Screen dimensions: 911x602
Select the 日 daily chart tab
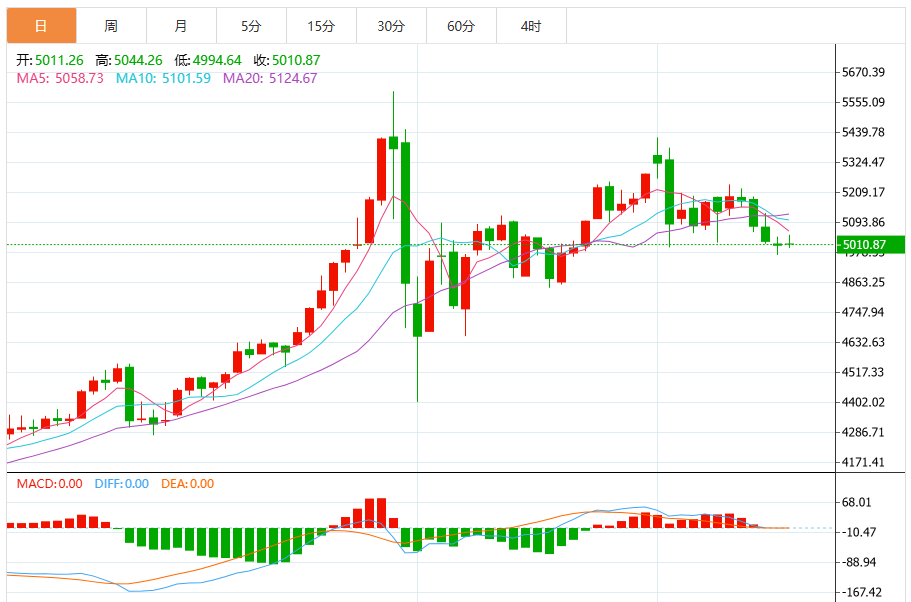pyautogui.click(x=41, y=26)
